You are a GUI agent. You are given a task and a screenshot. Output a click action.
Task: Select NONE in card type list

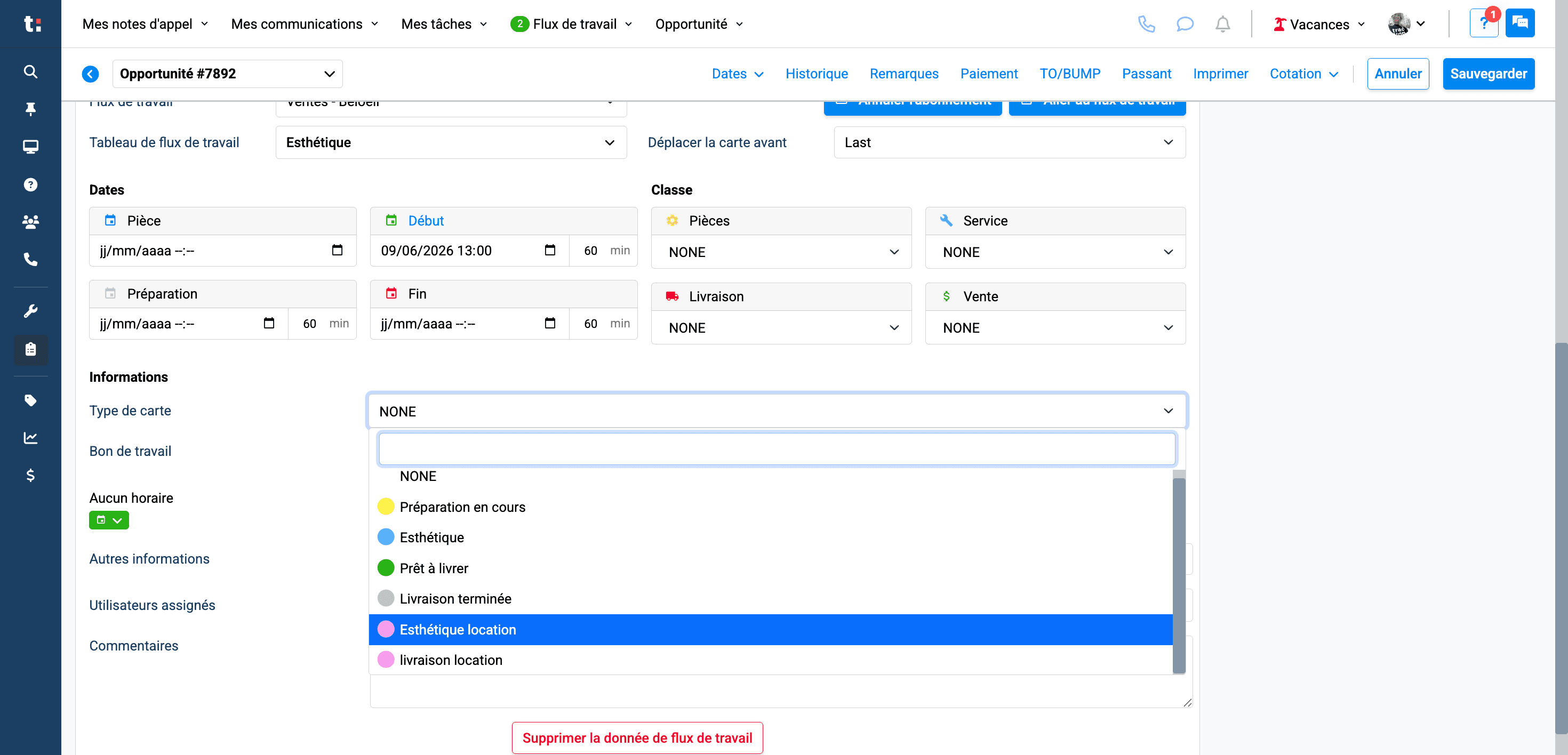771,476
